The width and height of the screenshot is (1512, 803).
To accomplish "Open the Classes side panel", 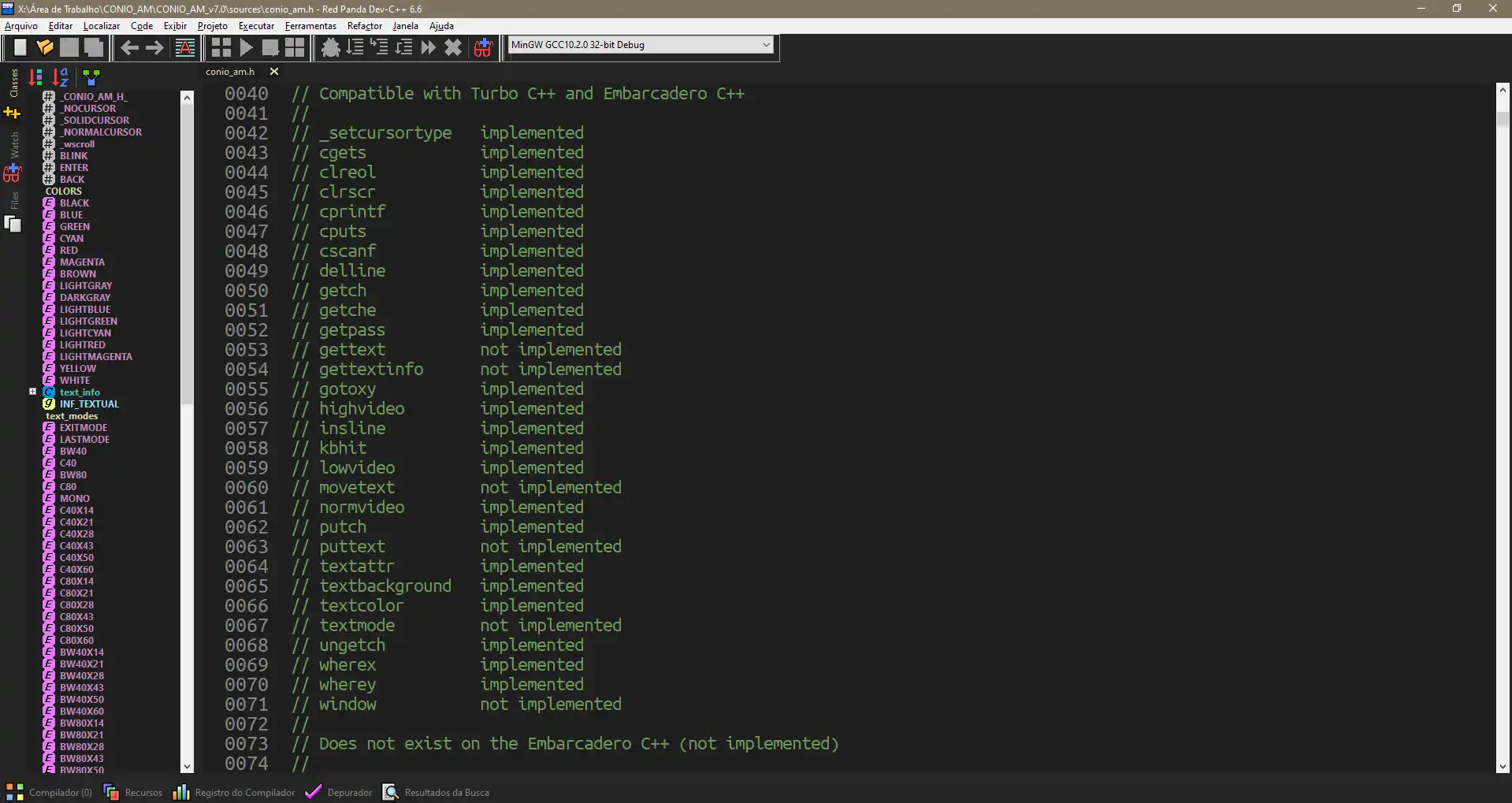I will pos(13,83).
